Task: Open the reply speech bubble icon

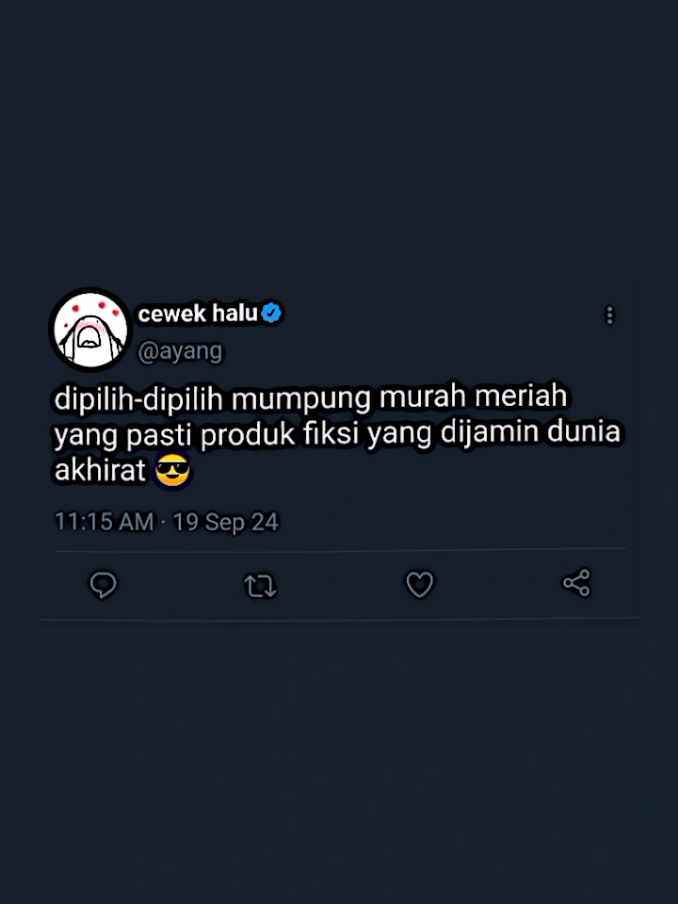Action: [103, 585]
